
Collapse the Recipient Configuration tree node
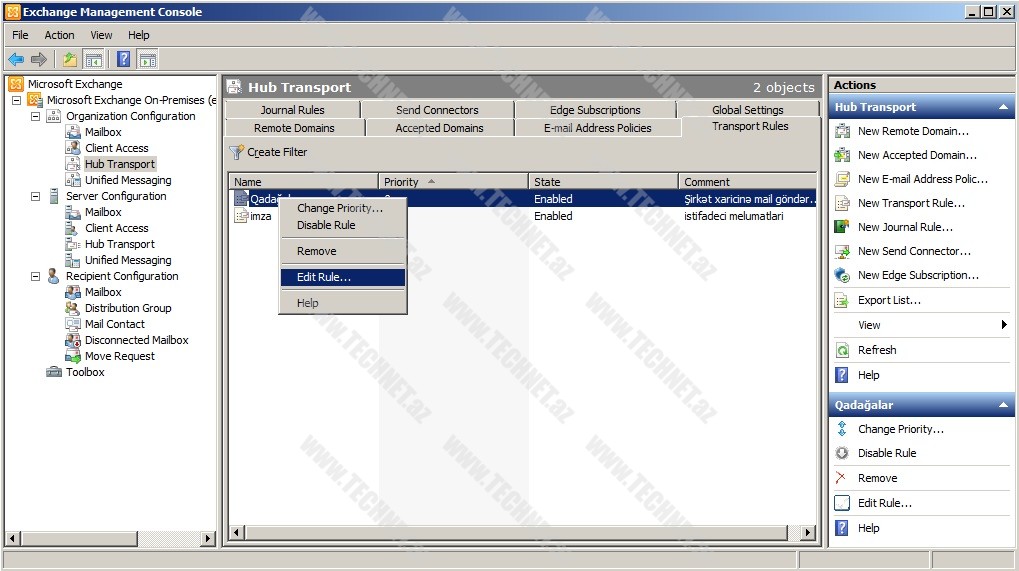(x=36, y=276)
